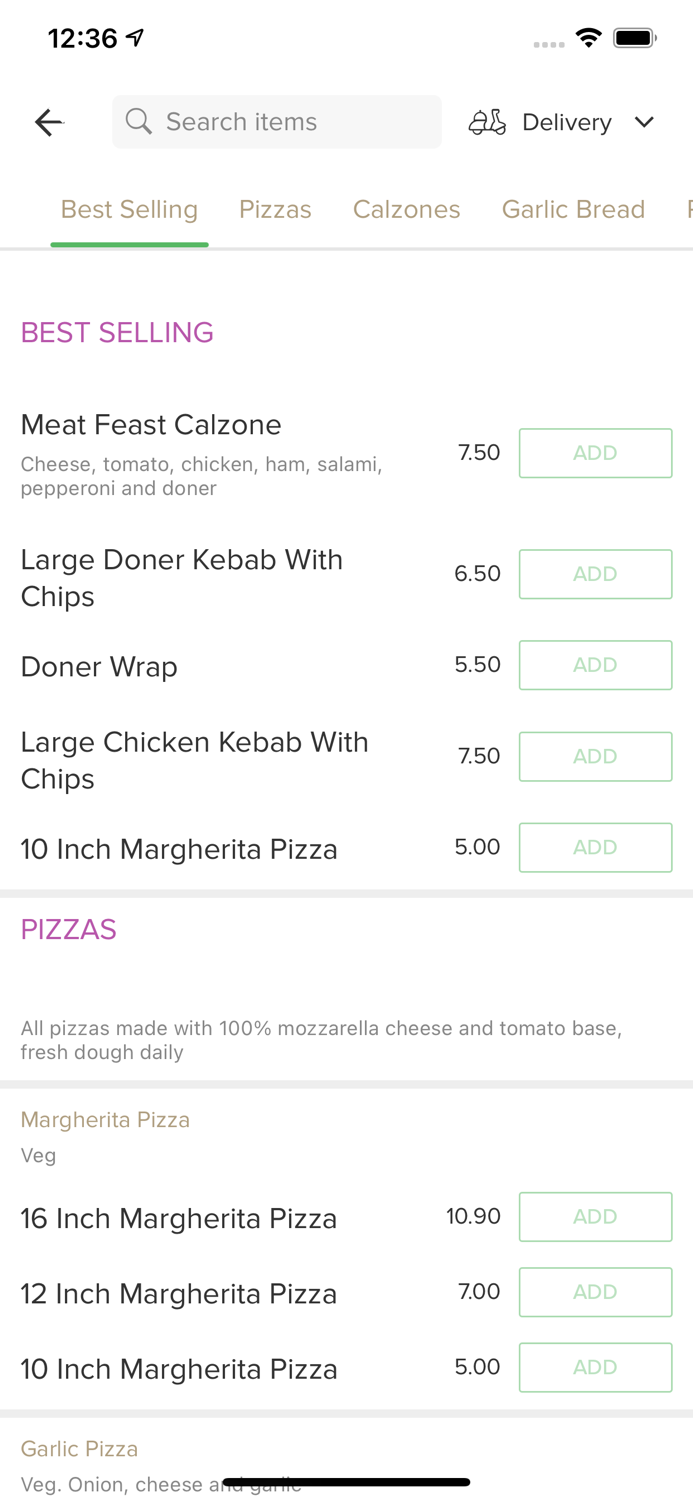Add the Meat Feast Calzone to order
Image resolution: width=693 pixels, height=1500 pixels.
pos(595,452)
